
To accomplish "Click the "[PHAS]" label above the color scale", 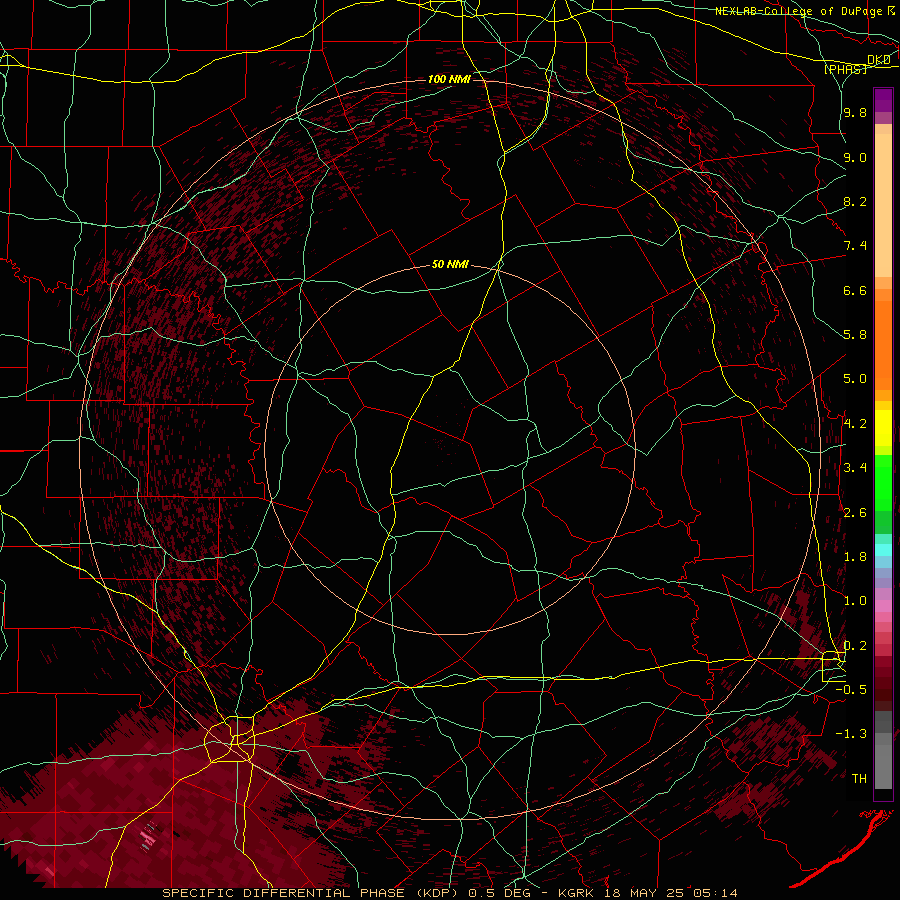I will coord(845,69).
